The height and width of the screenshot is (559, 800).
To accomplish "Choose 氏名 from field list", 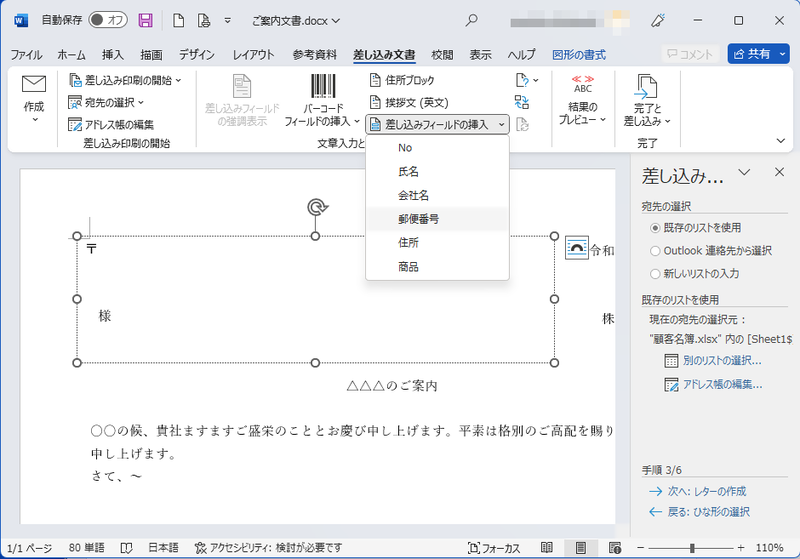I will (x=437, y=172).
